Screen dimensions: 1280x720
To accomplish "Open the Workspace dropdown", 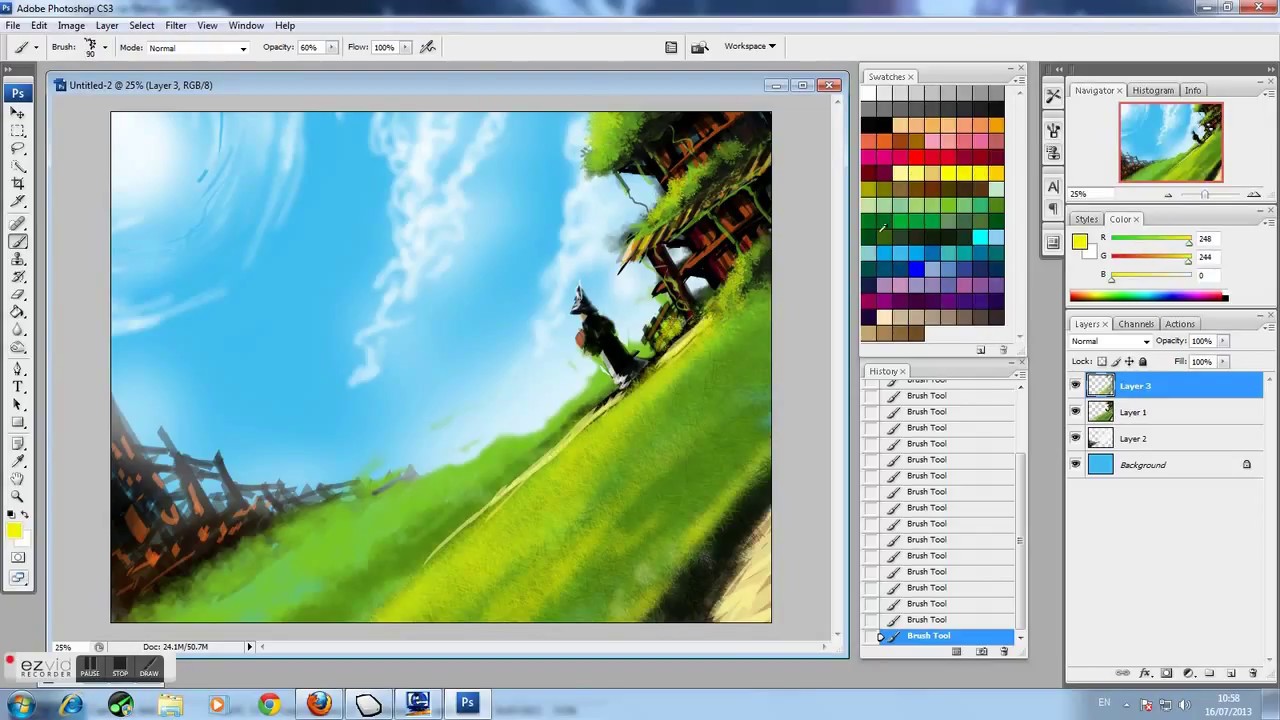I will coord(750,46).
